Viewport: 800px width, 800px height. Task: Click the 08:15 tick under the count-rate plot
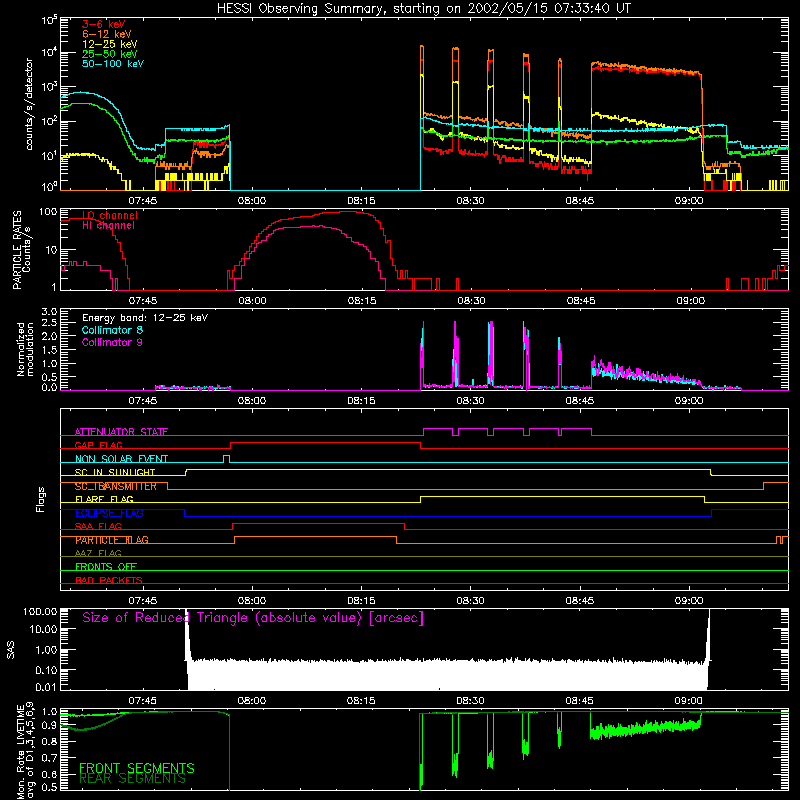coord(361,201)
